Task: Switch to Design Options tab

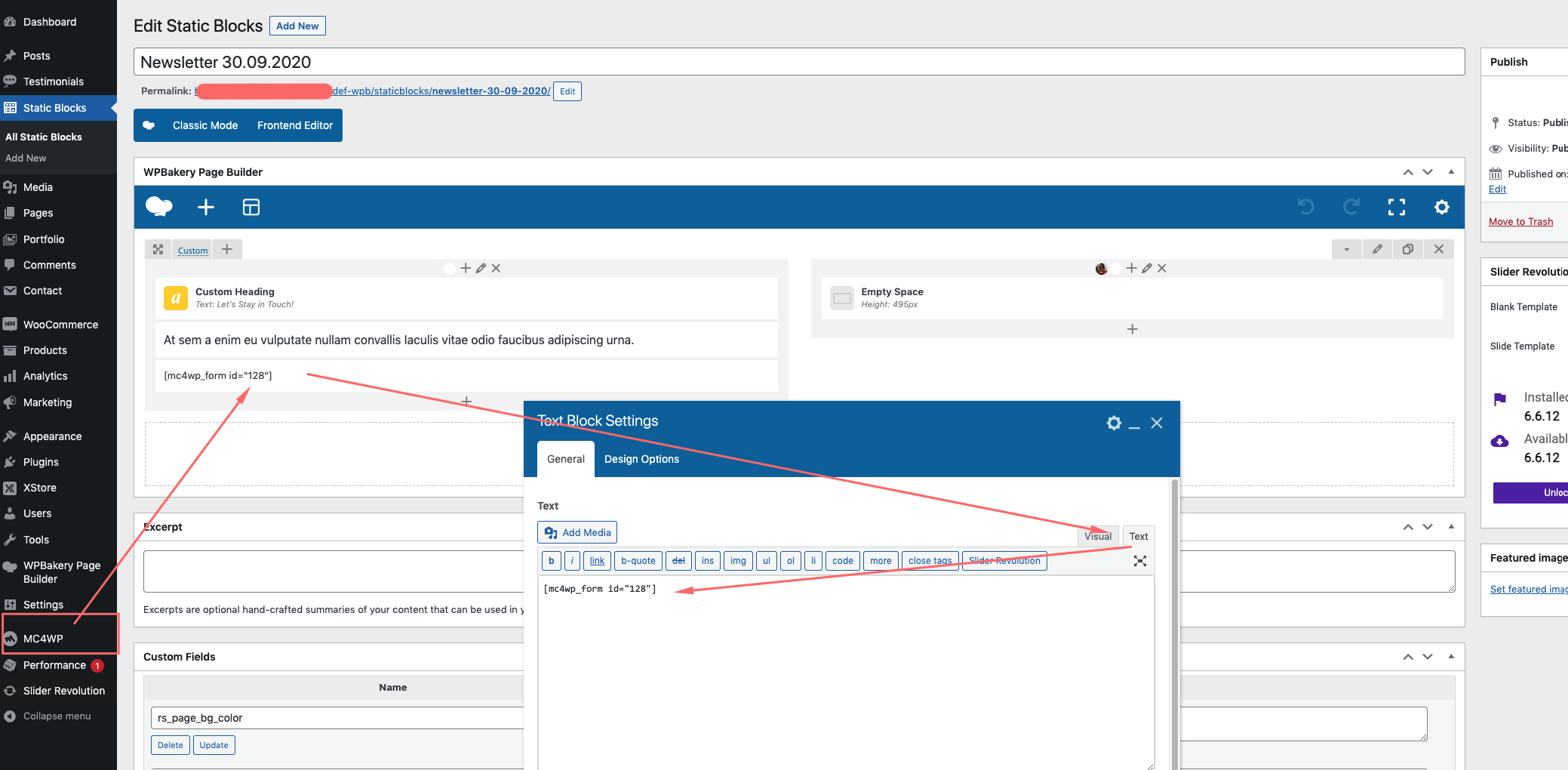Action: tap(641, 459)
